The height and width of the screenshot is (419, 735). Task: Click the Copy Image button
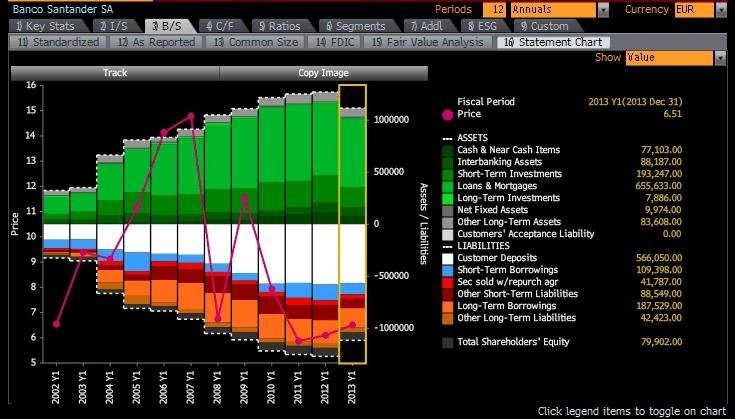click(323, 73)
